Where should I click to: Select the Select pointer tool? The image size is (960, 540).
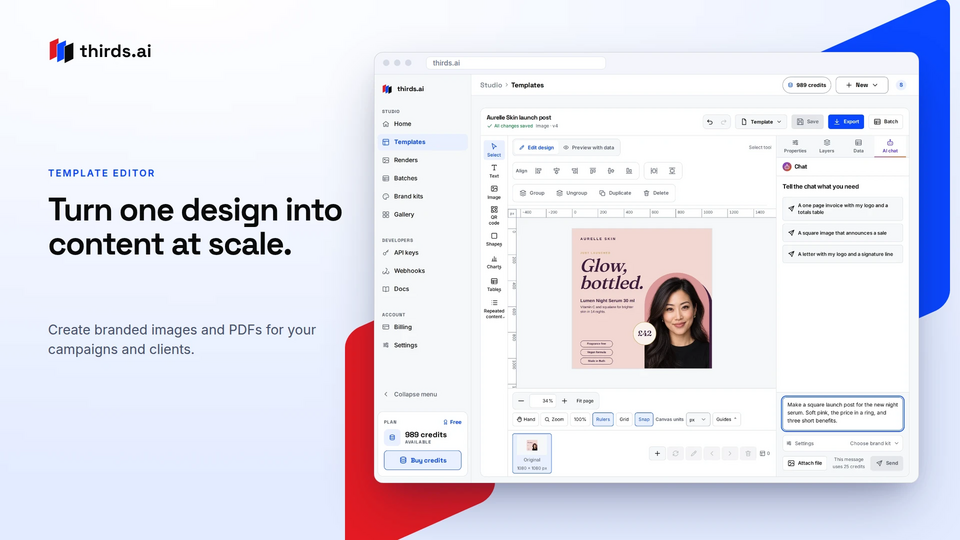pos(494,149)
